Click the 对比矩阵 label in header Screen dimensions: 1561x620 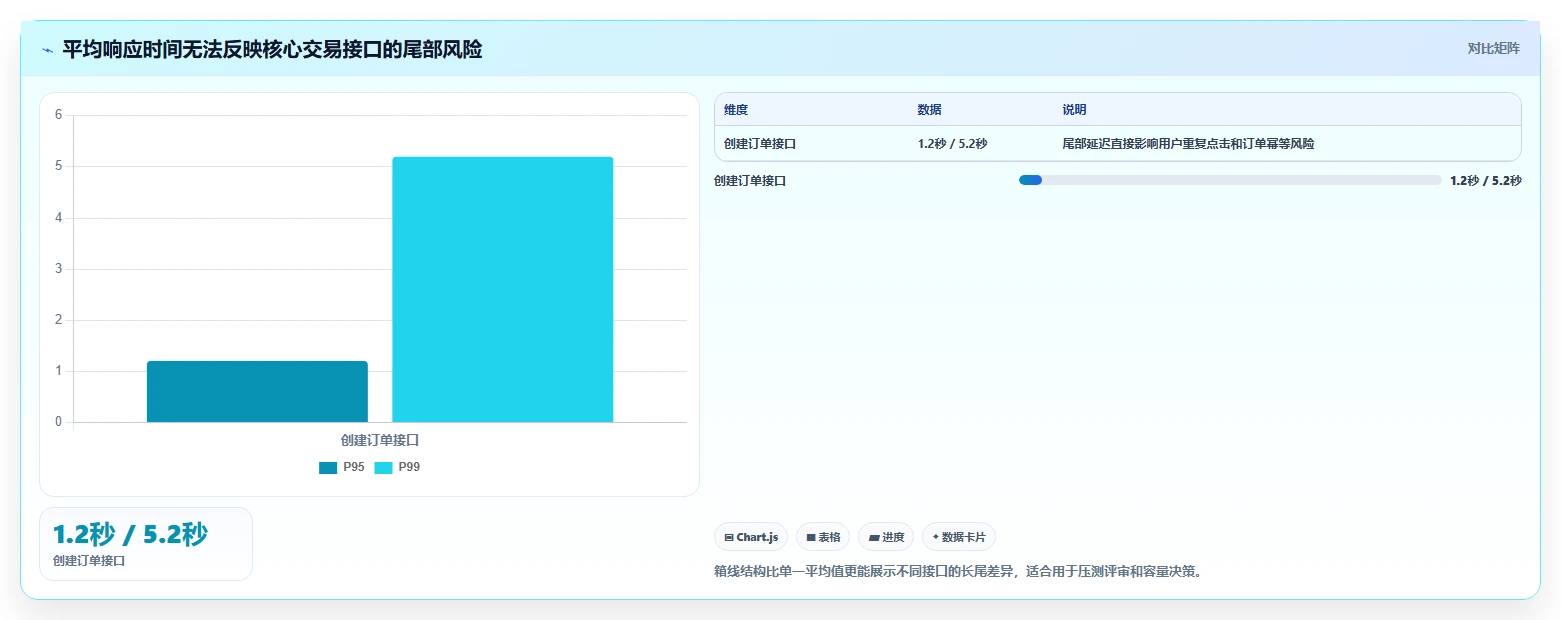coord(1493,49)
